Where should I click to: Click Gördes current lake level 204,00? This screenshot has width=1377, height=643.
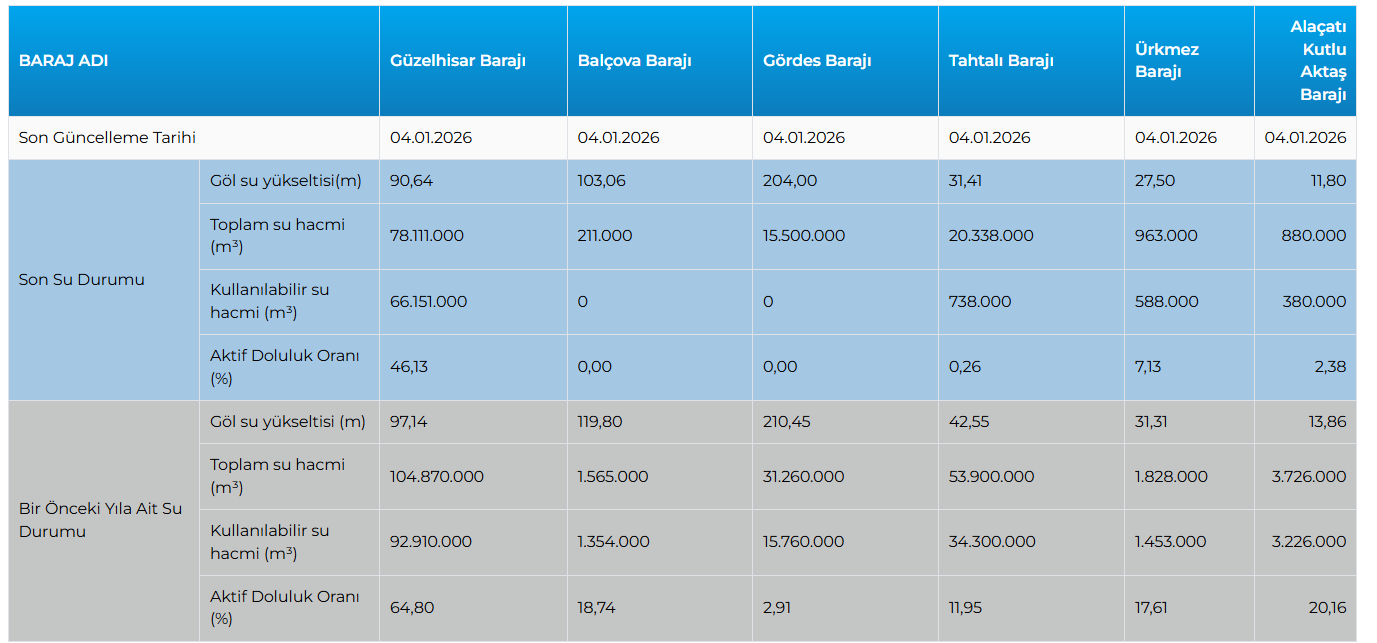point(790,181)
